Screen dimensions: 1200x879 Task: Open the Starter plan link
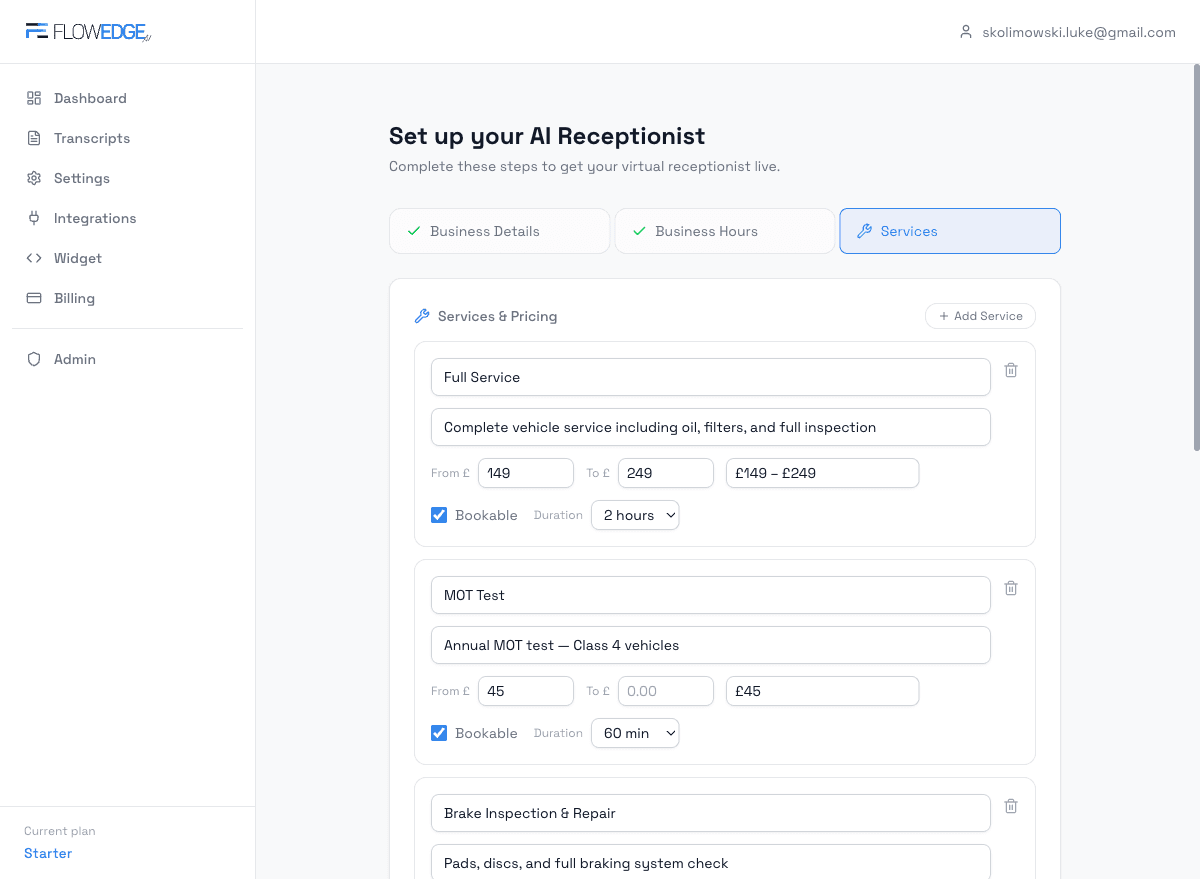pos(47,853)
